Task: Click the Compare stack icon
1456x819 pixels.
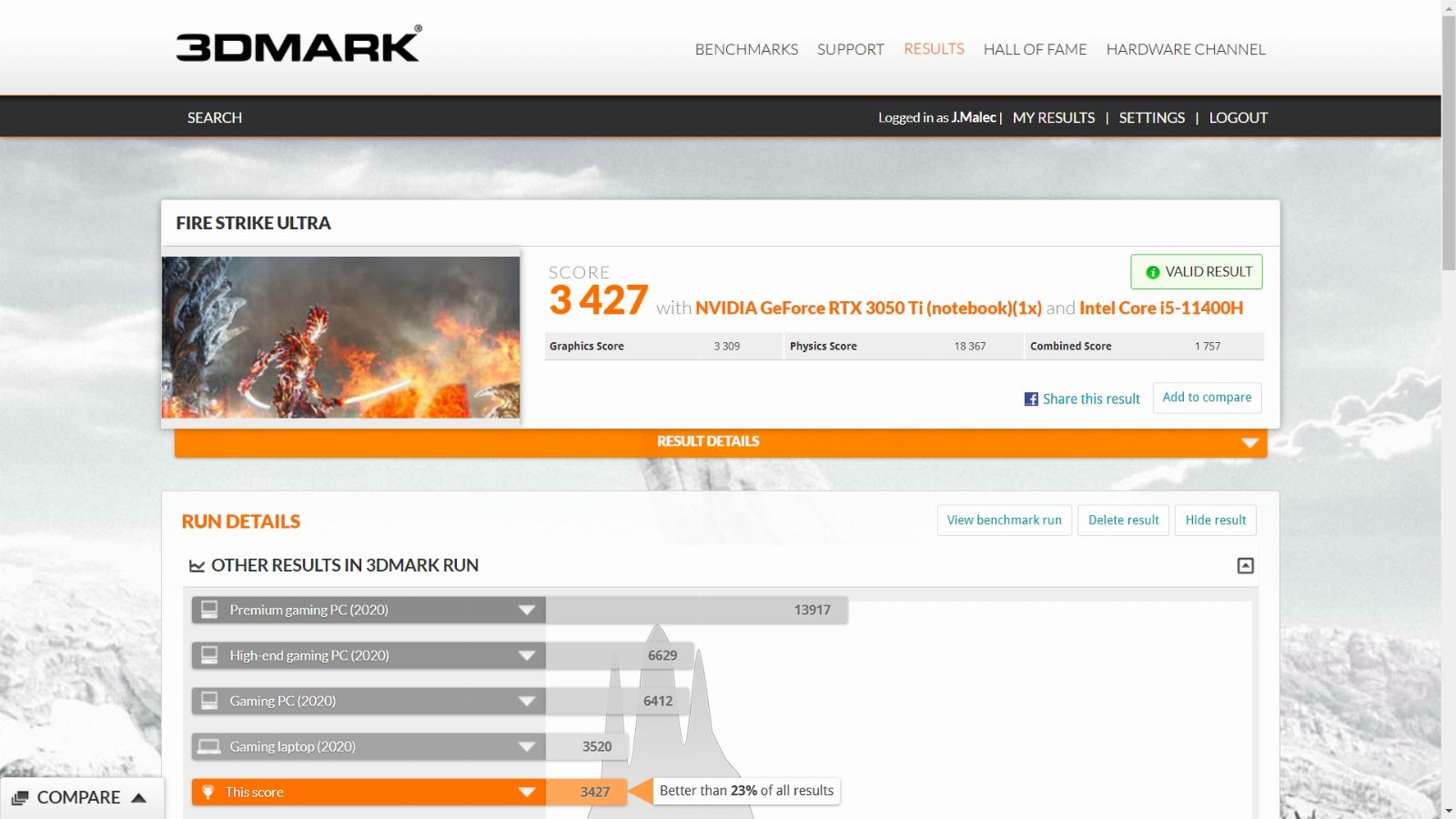Action: click(20, 798)
